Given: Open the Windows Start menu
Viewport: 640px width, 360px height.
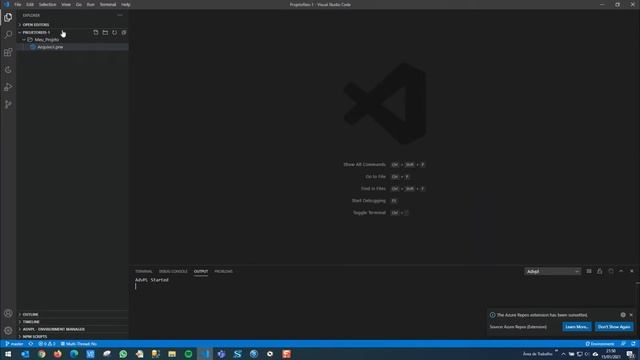Looking at the screenshot, I should 8,354.
